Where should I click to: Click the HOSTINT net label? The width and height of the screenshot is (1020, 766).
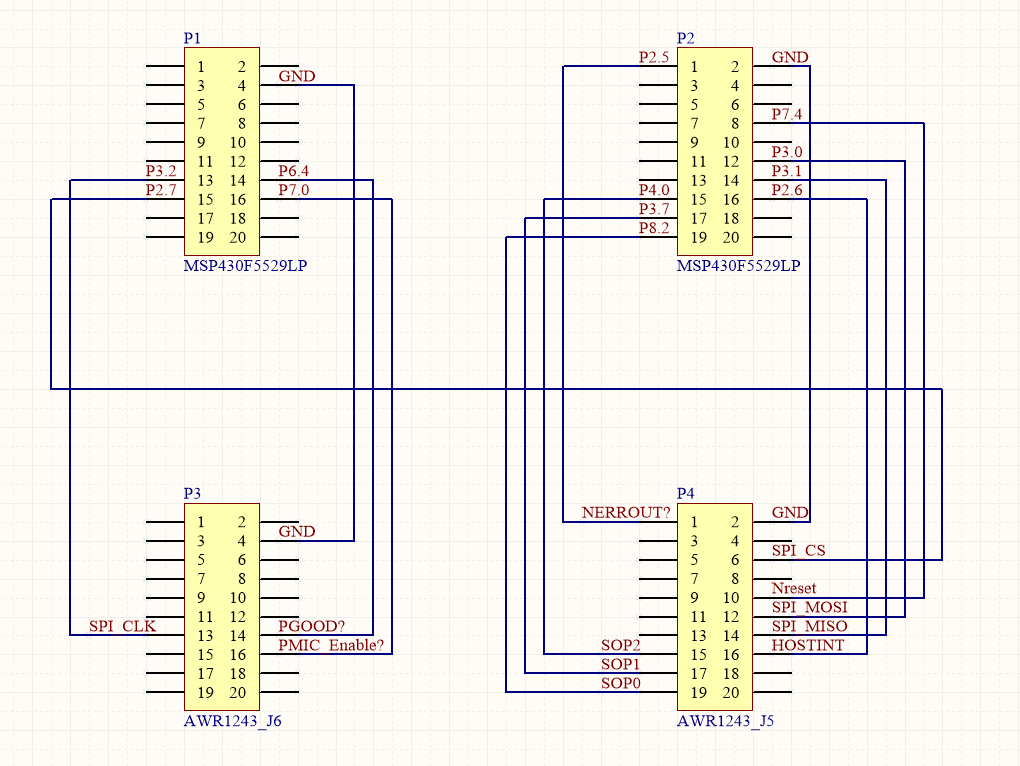tap(808, 645)
